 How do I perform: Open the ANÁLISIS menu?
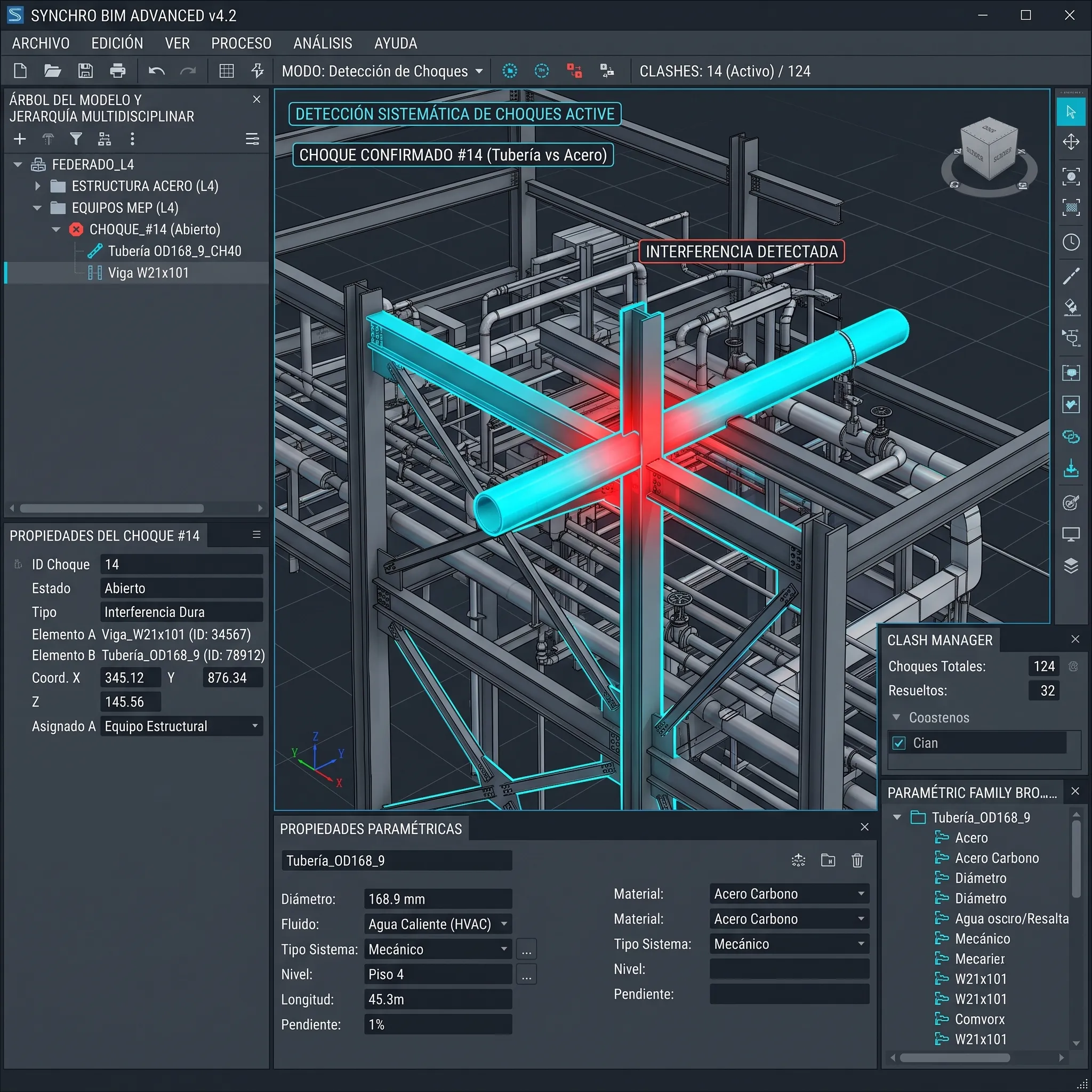323,44
